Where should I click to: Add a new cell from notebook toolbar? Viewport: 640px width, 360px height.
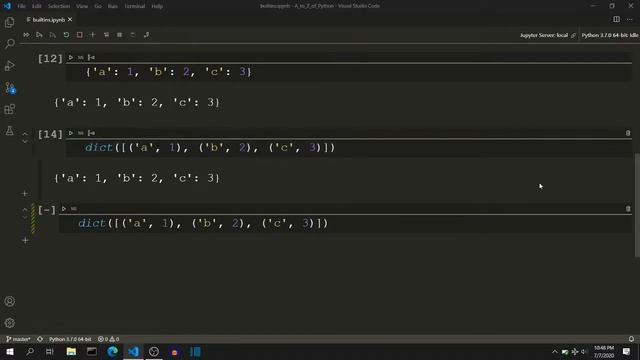coord(93,35)
